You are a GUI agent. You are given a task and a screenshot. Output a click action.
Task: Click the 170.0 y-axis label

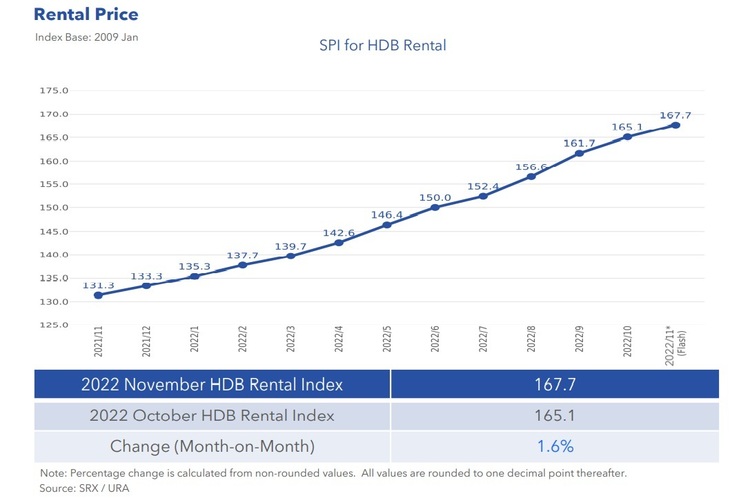pyautogui.click(x=54, y=114)
